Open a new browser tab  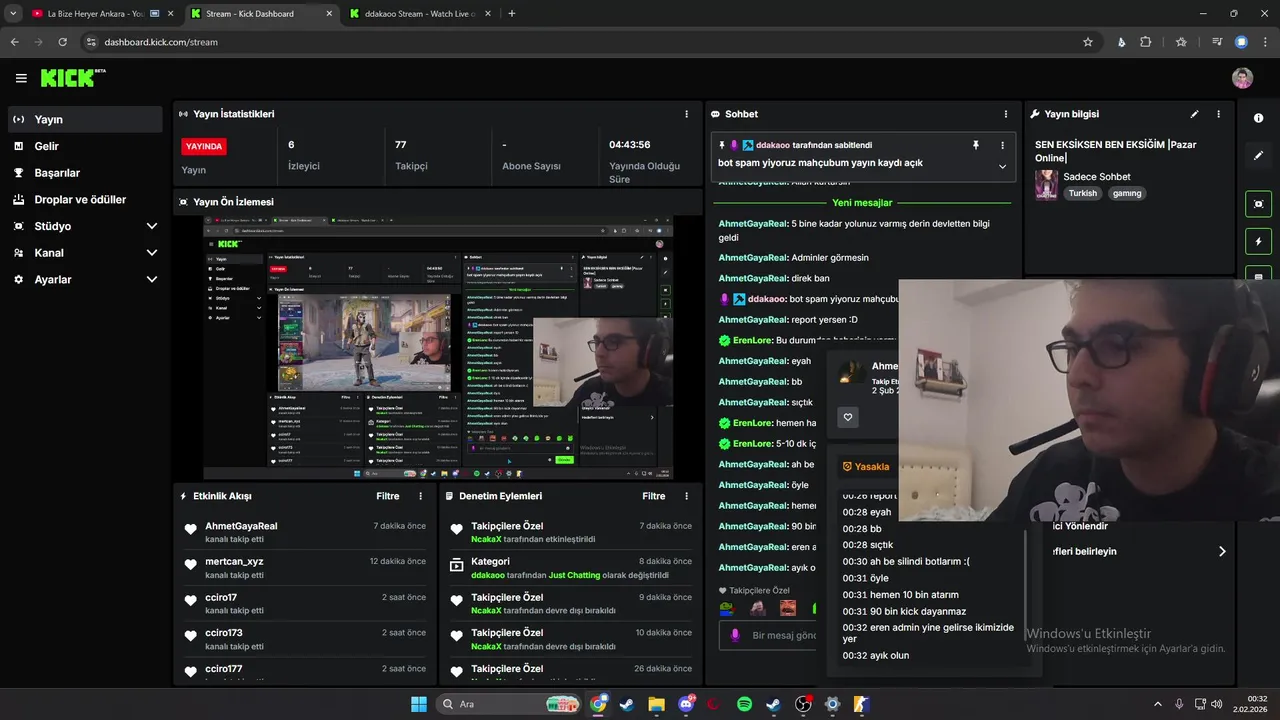512,14
